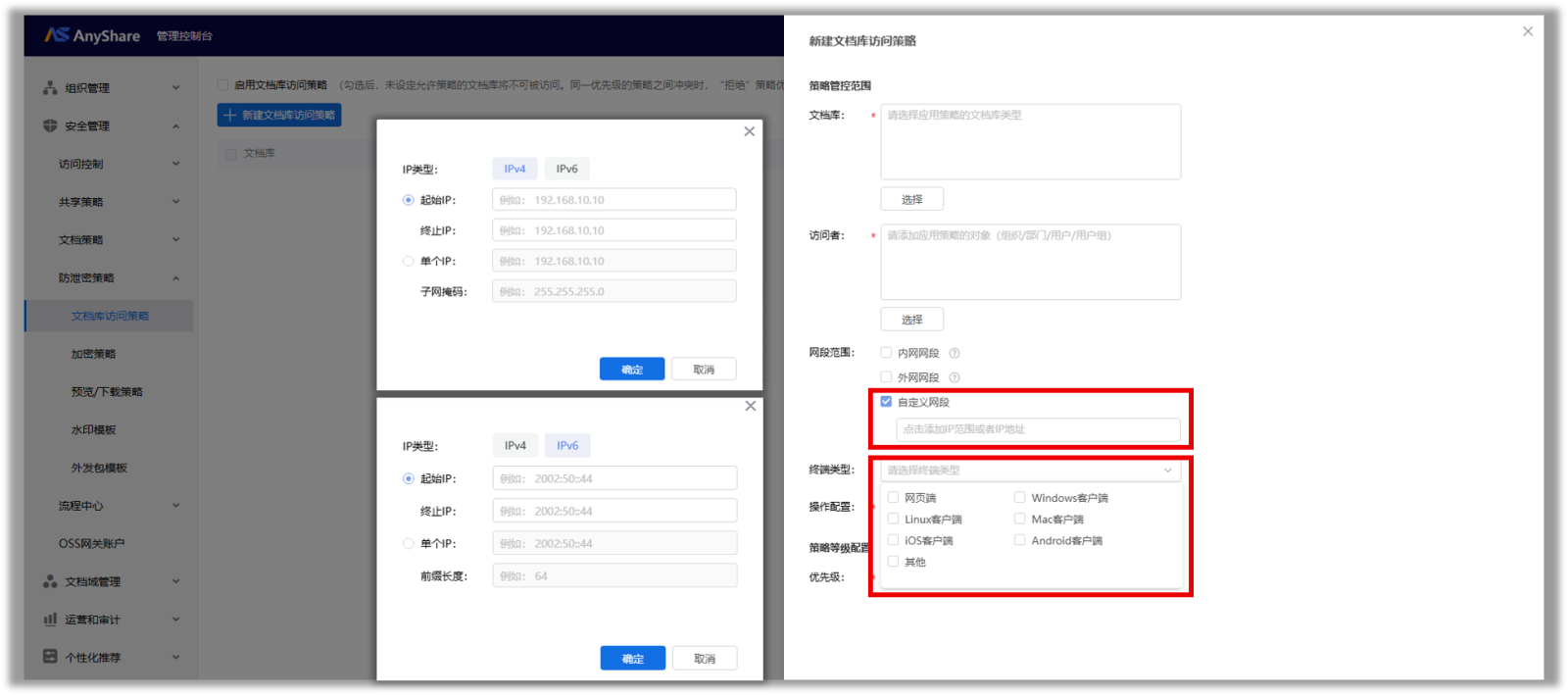Click 选择 button under the 文档库 box
The image size is (1568, 695).
click(x=911, y=199)
